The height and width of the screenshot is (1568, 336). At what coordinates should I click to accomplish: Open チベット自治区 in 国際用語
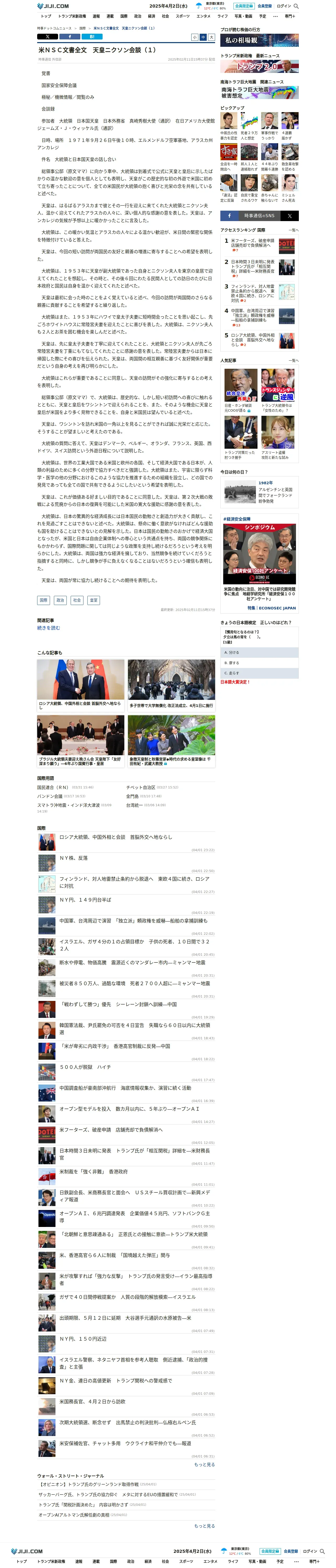(141, 787)
